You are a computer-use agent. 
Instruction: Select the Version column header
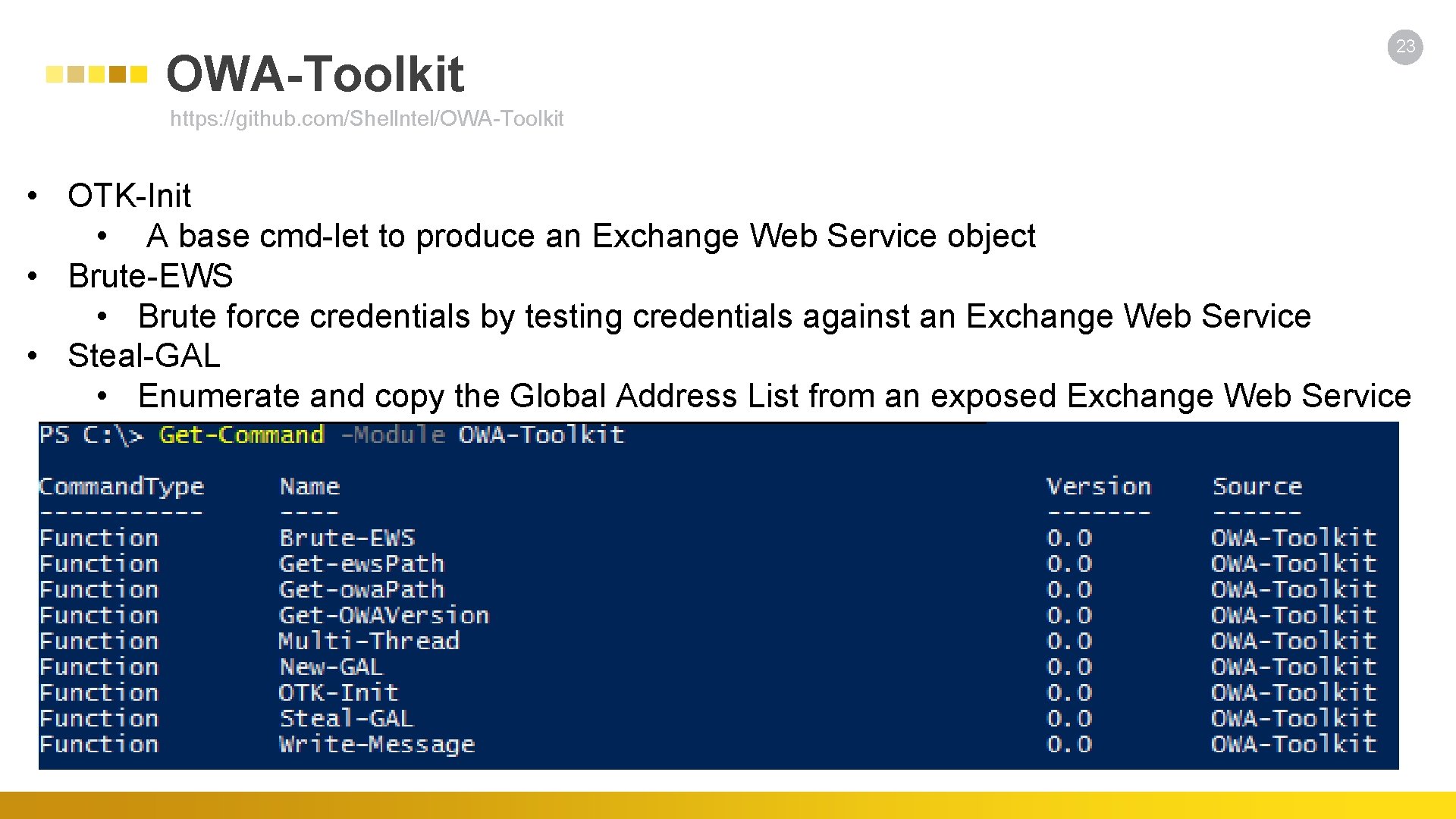[x=1098, y=487]
